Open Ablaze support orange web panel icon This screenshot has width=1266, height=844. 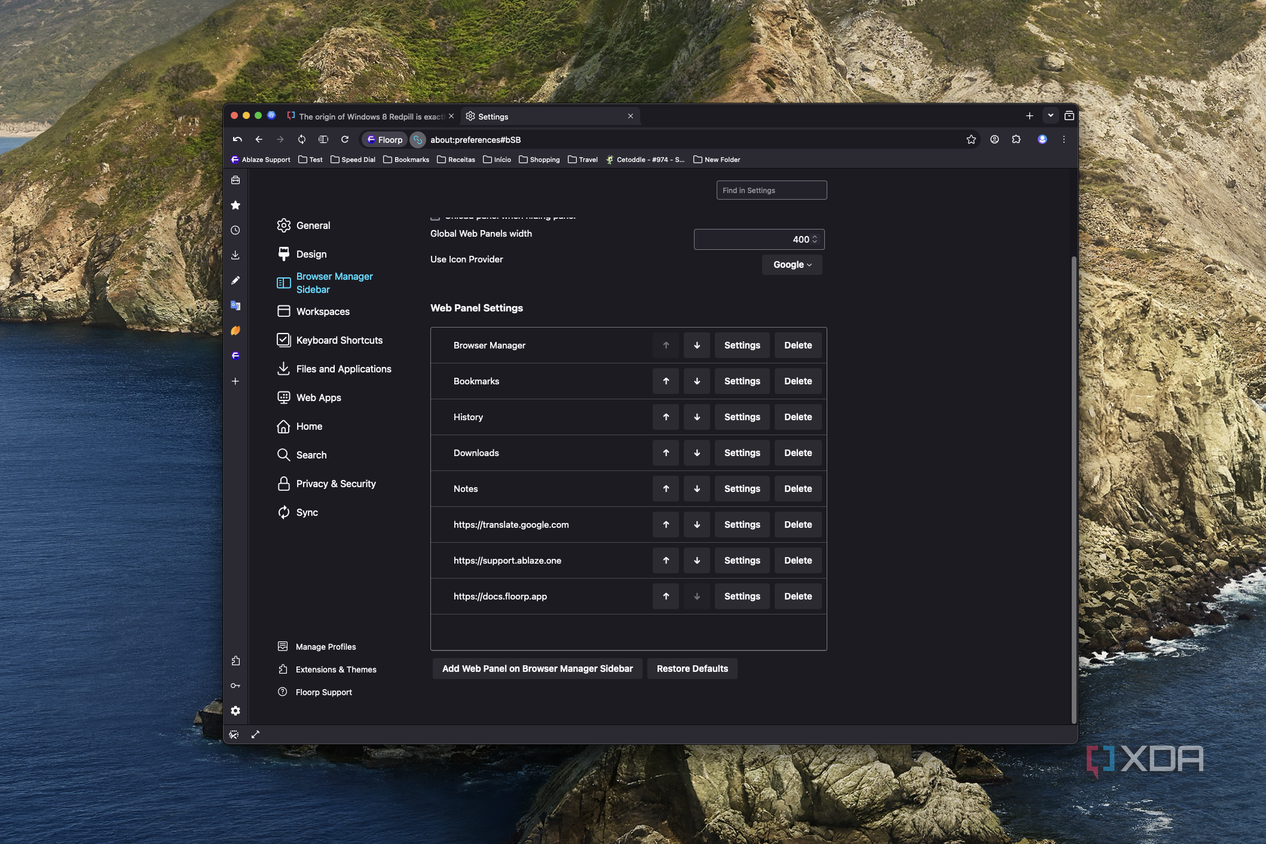(x=235, y=330)
